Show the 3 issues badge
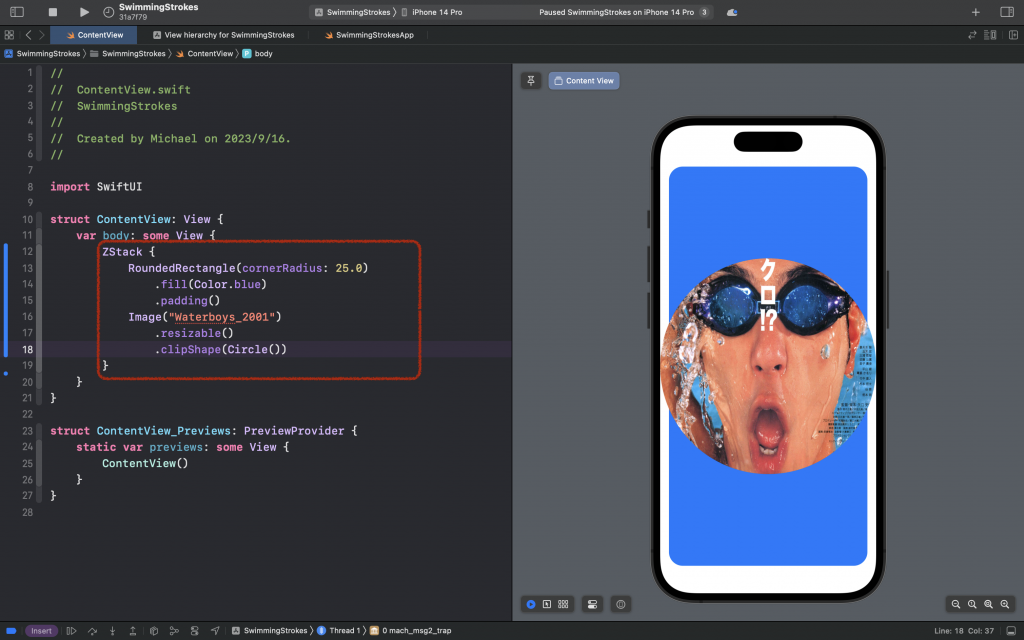 [704, 12]
